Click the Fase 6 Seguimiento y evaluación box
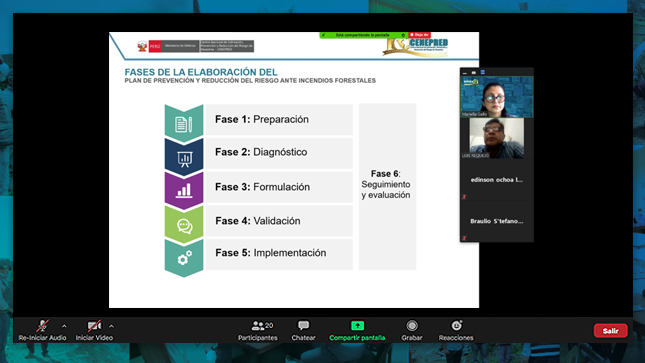The height and width of the screenshot is (363, 645). click(x=387, y=186)
